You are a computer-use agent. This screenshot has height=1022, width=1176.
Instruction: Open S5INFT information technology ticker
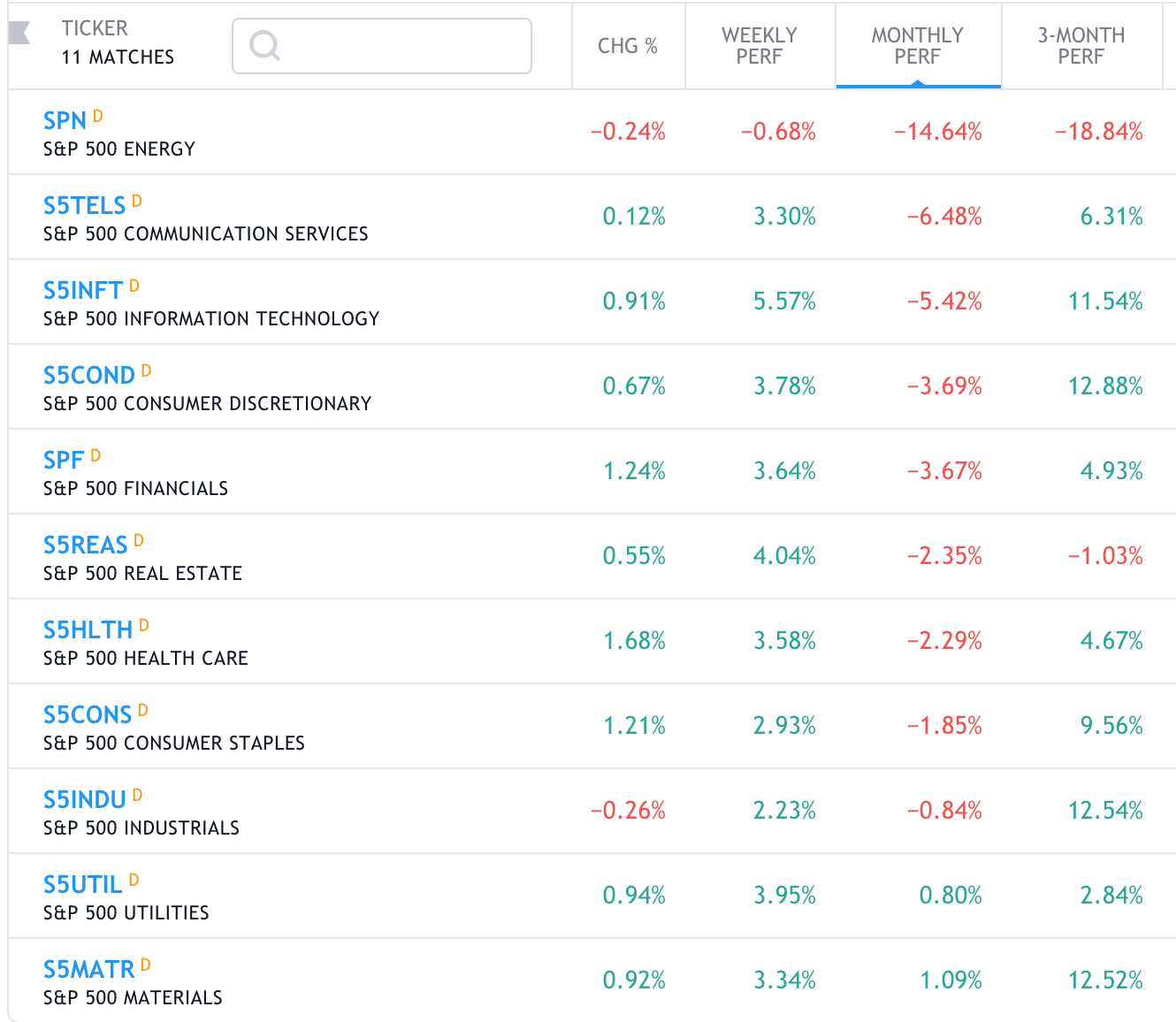(83, 291)
